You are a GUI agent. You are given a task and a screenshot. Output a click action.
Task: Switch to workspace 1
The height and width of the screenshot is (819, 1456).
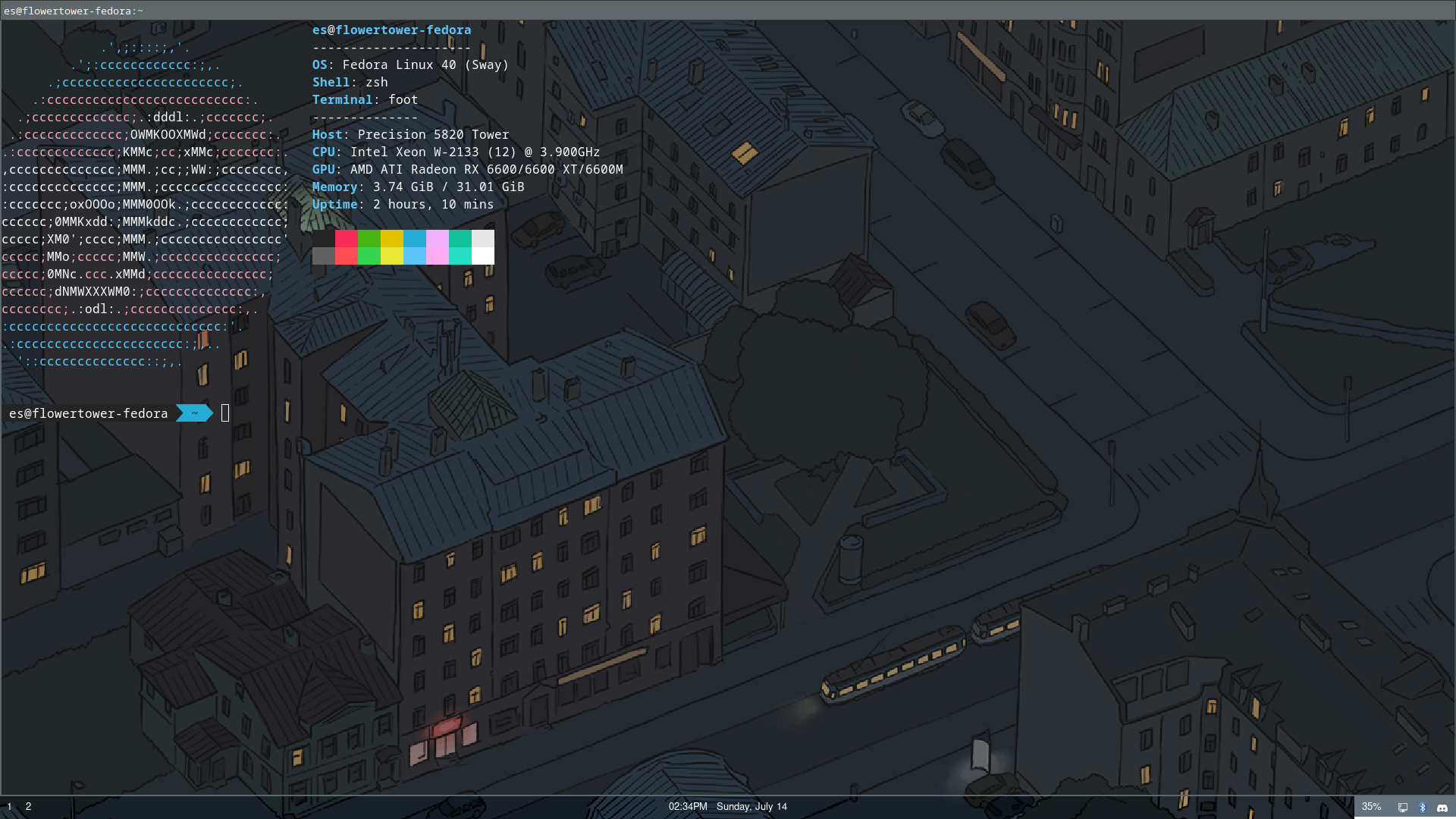(x=9, y=807)
